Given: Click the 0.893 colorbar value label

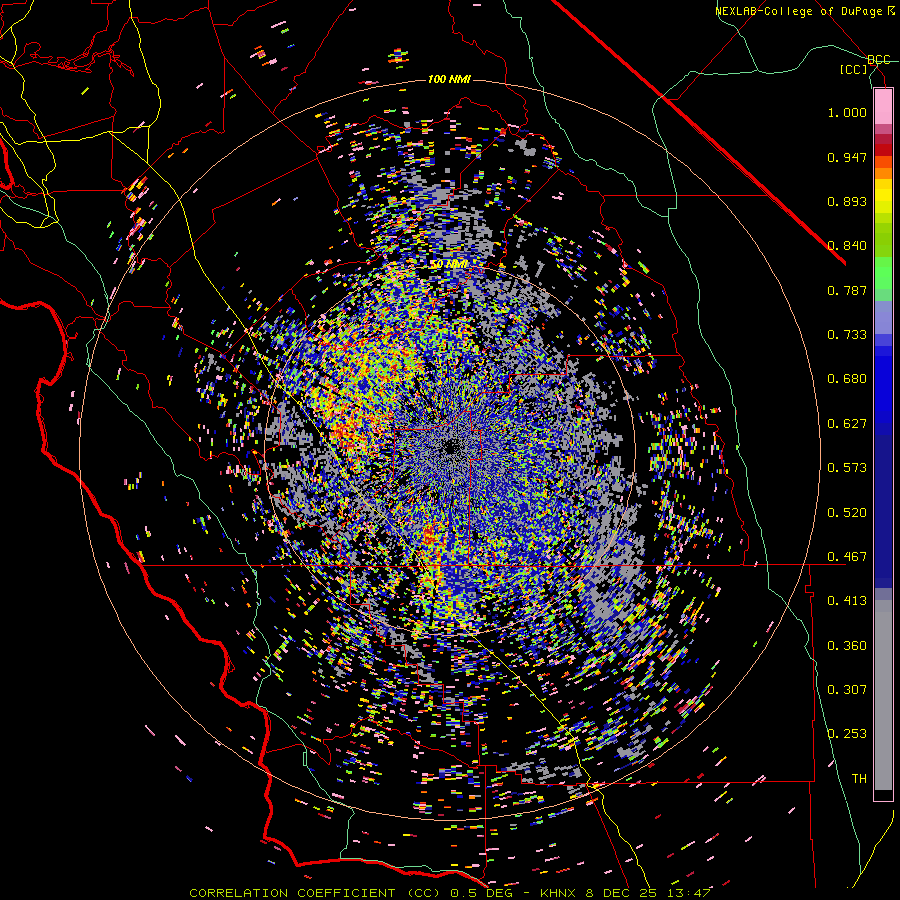Looking at the screenshot, I should tap(847, 201).
